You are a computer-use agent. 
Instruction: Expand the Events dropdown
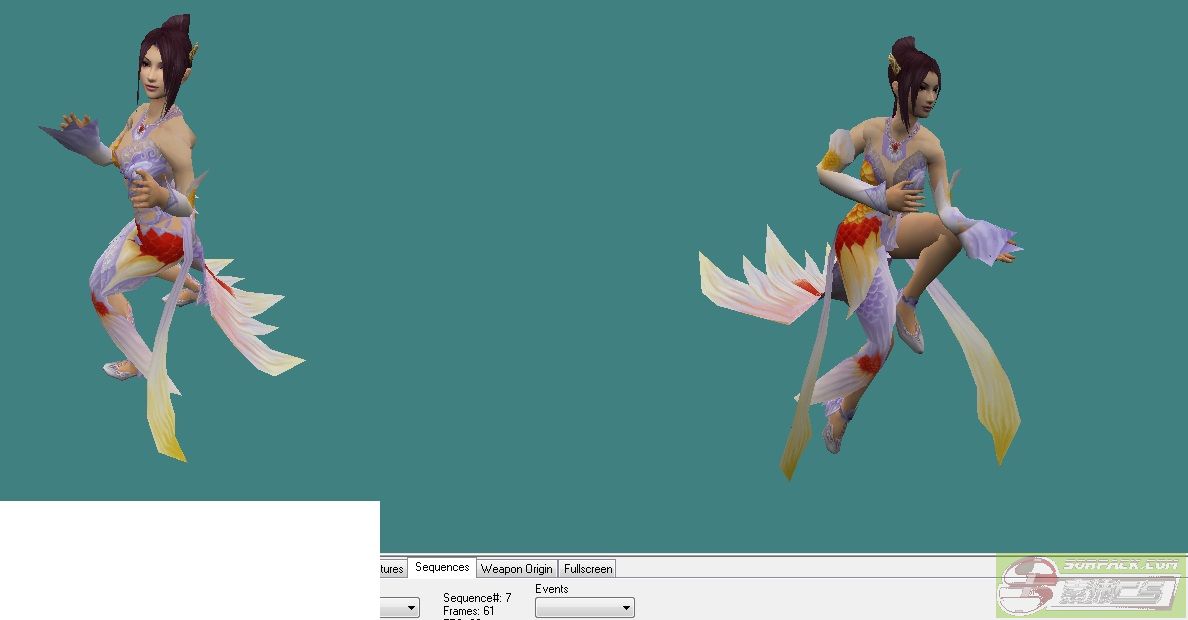(x=584, y=608)
